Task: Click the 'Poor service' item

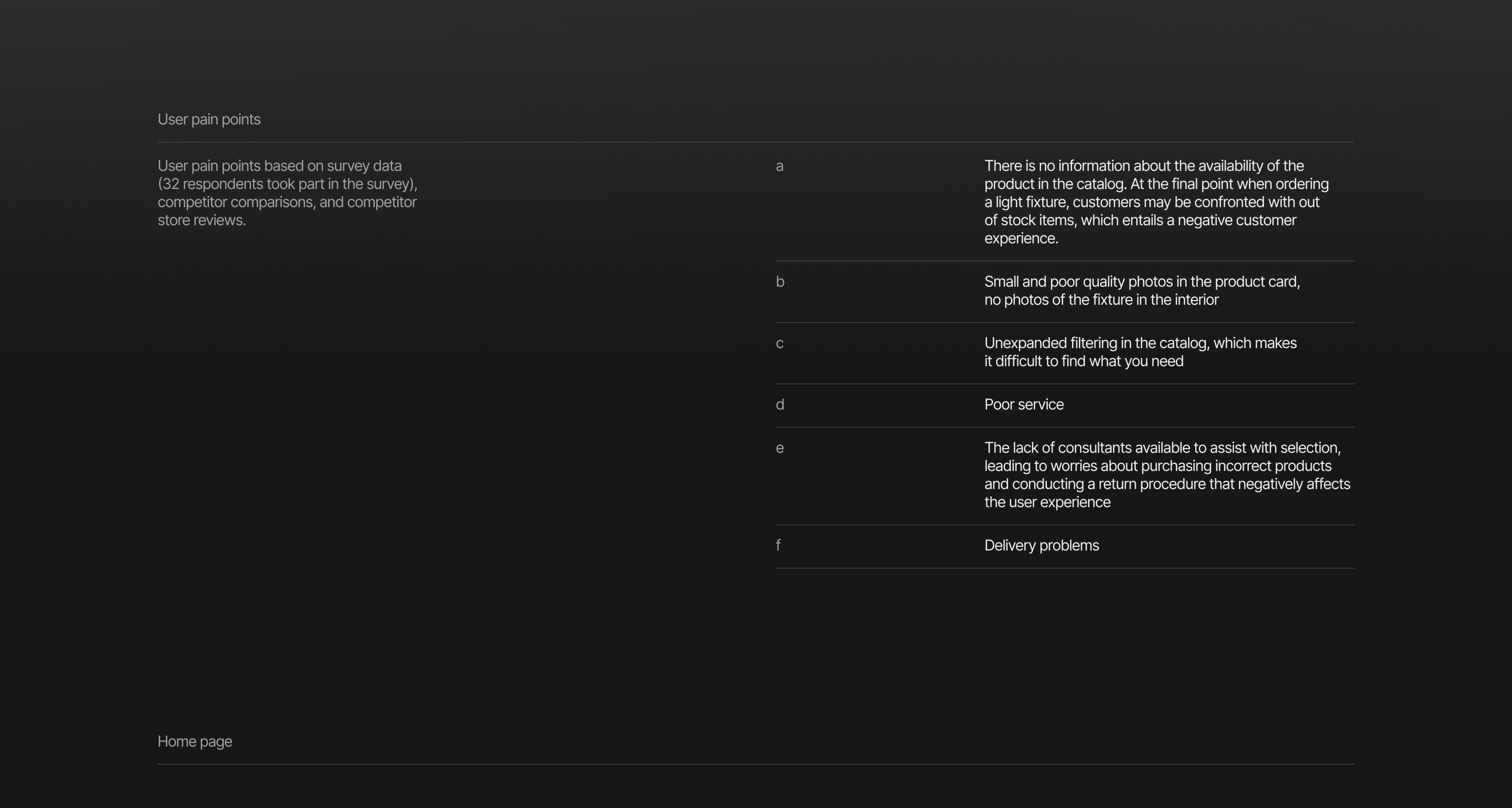Action: [x=1023, y=405]
